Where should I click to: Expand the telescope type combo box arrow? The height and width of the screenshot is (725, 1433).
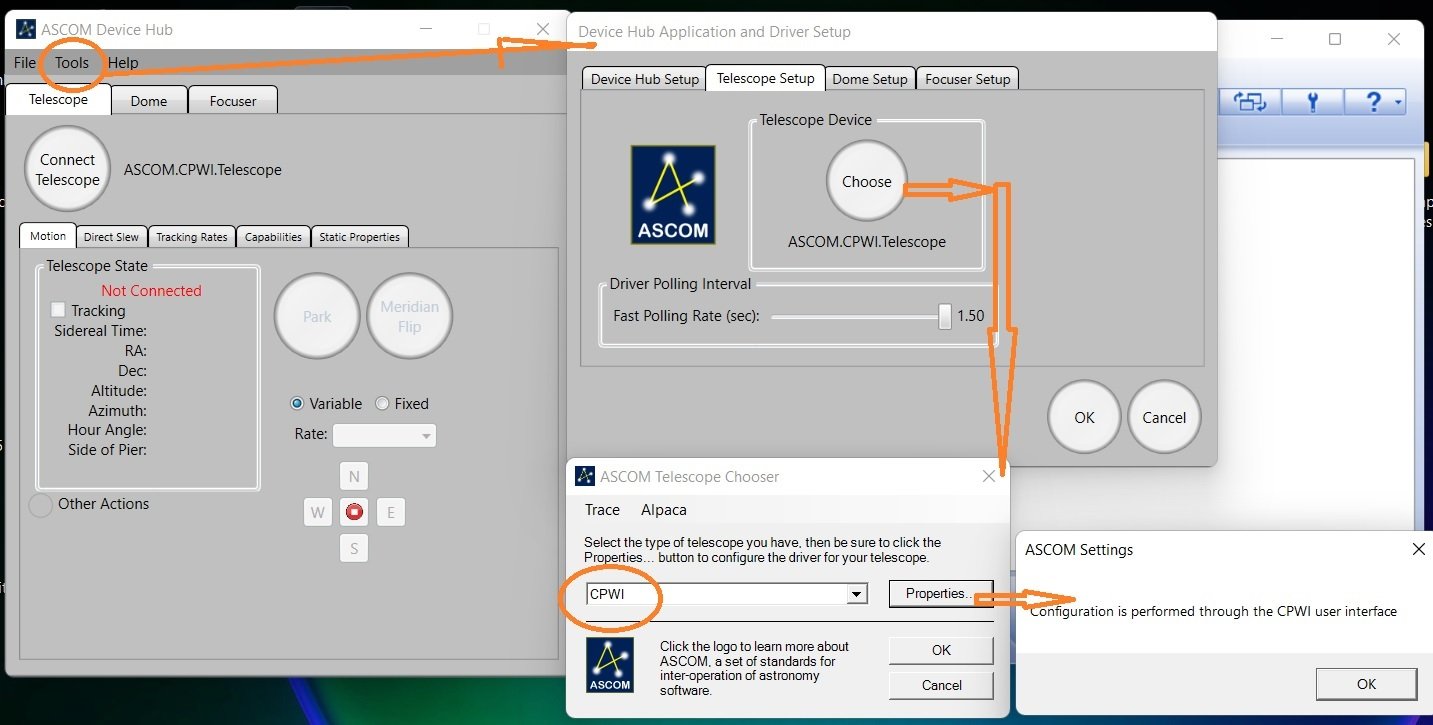[856, 594]
